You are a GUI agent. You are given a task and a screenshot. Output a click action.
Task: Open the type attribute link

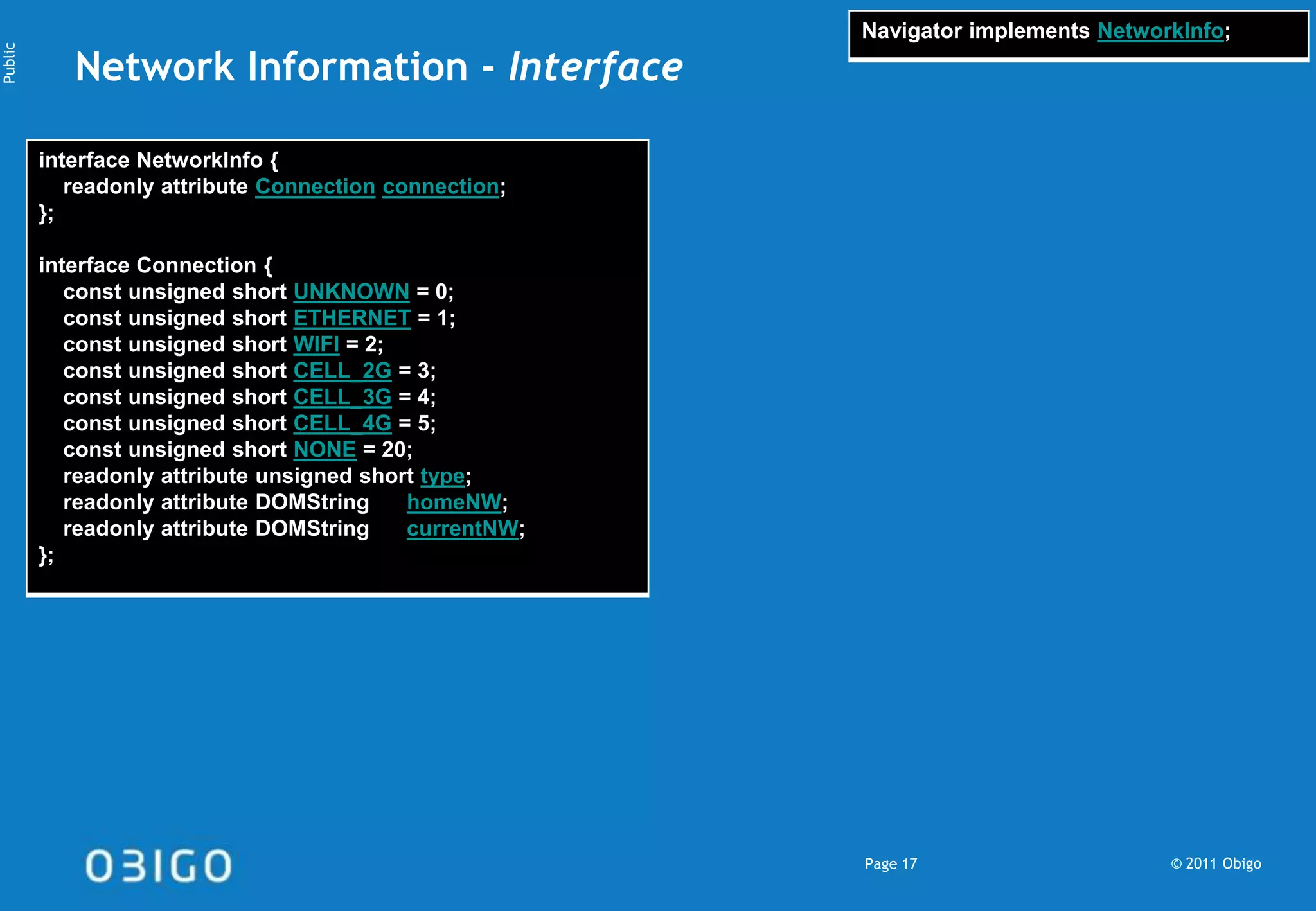443,477
